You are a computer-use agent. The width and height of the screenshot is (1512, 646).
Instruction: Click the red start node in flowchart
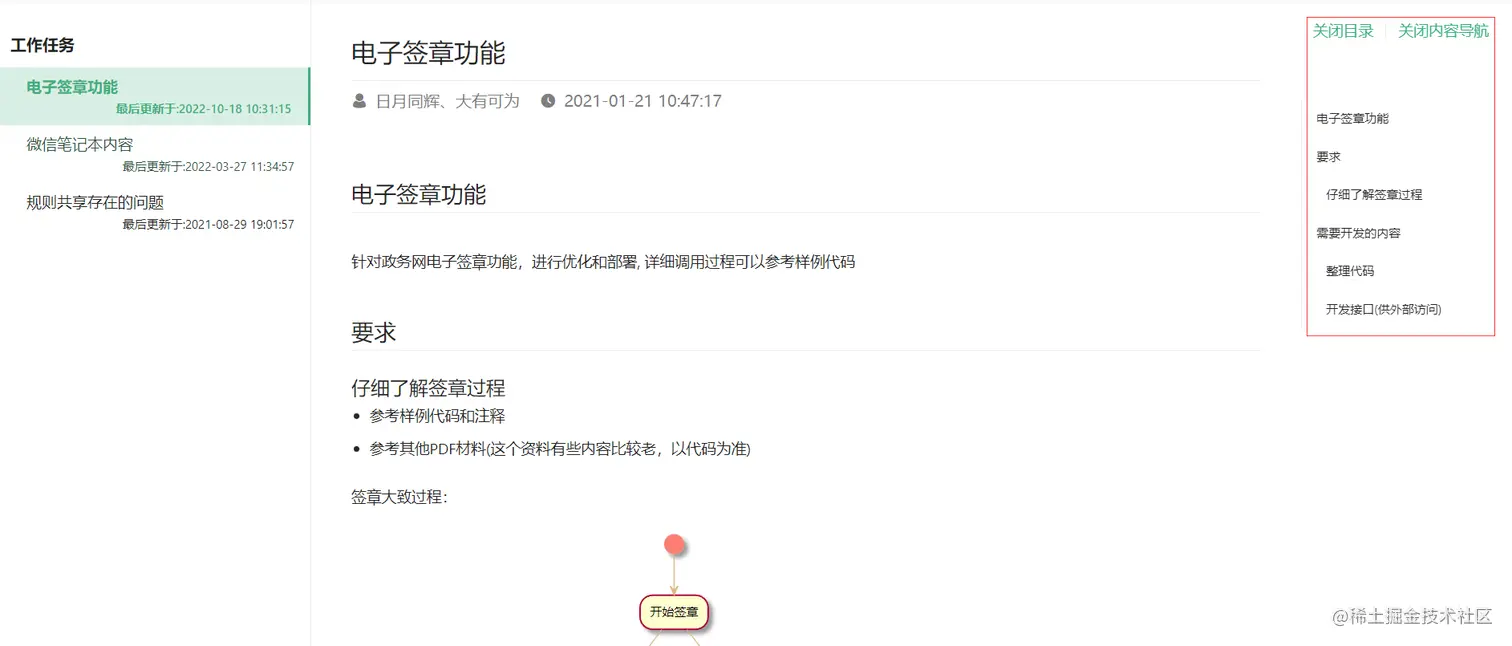675,545
